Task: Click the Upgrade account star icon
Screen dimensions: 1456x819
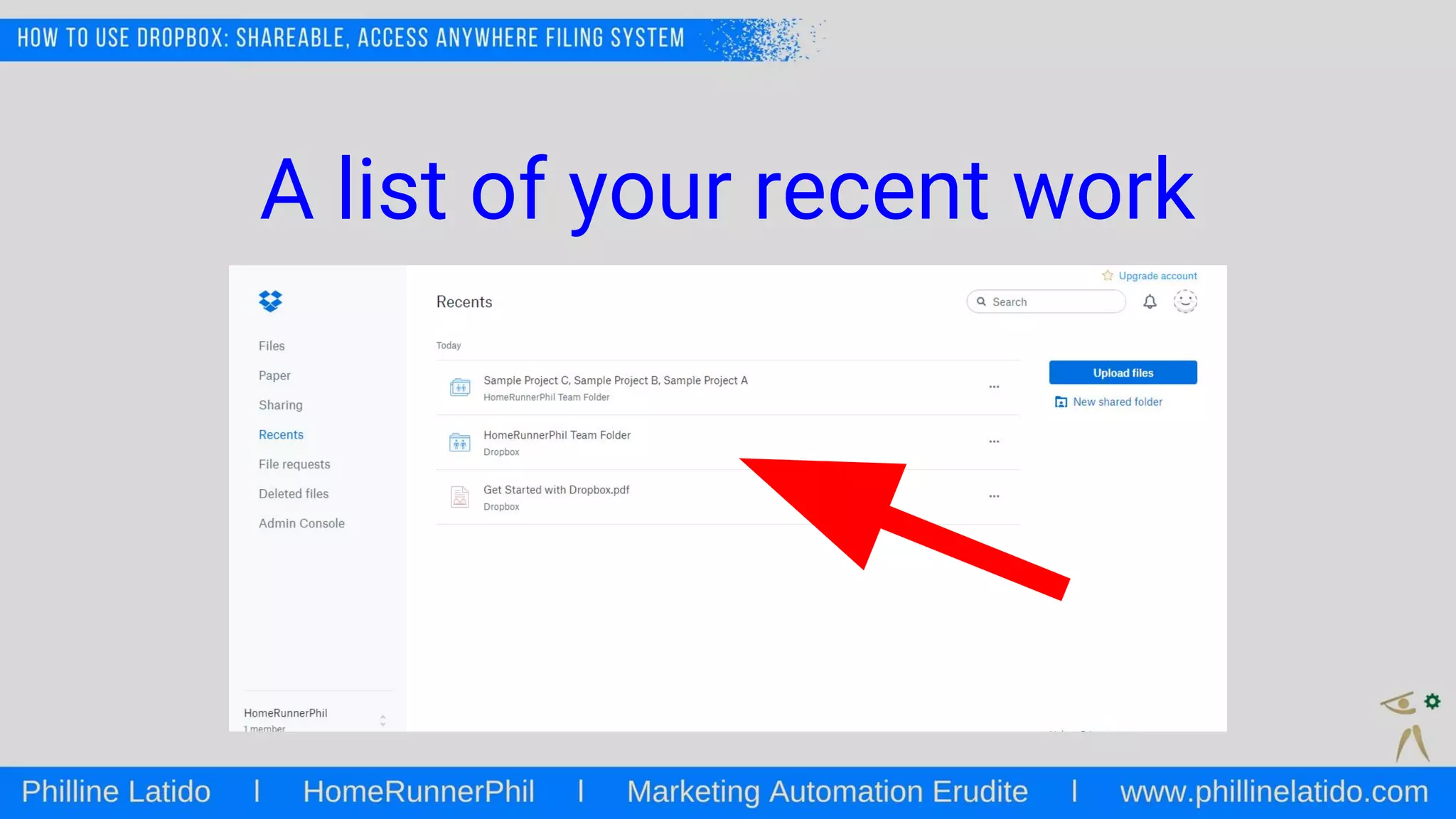Action: (1108, 276)
